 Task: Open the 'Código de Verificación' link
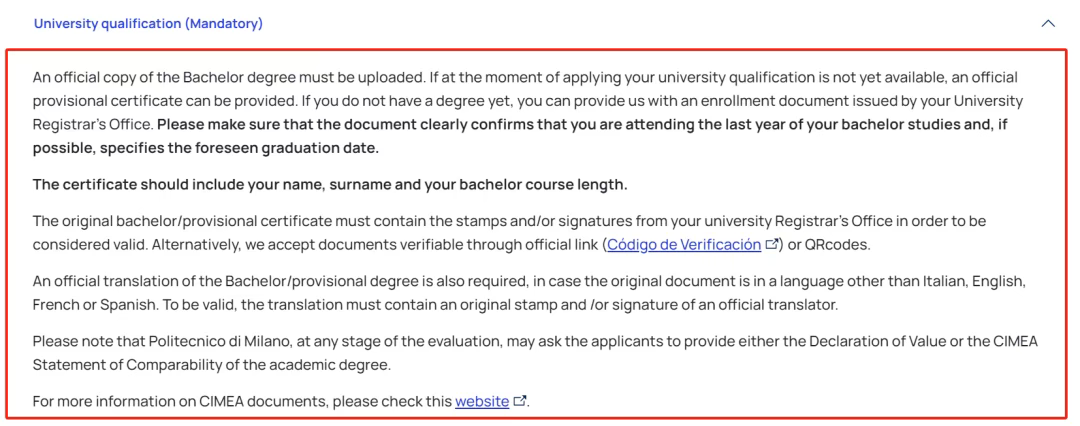click(x=683, y=245)
